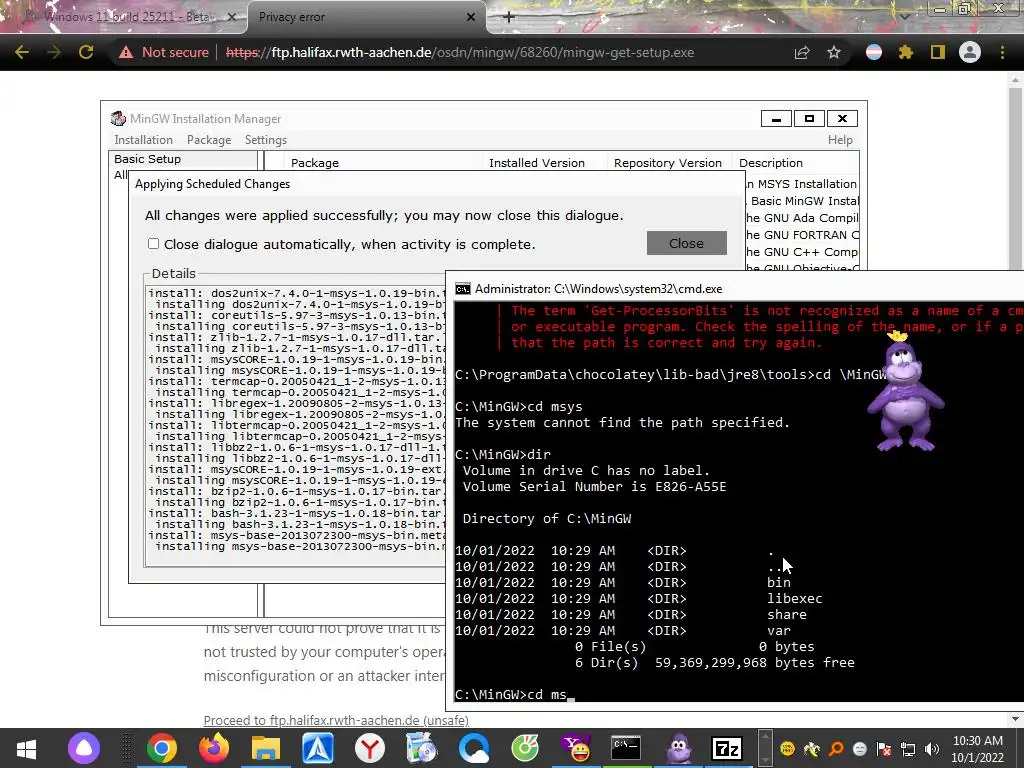Open Yandex Browser from the taskbar
The image size is (1024, 768).
click(370, 748)
